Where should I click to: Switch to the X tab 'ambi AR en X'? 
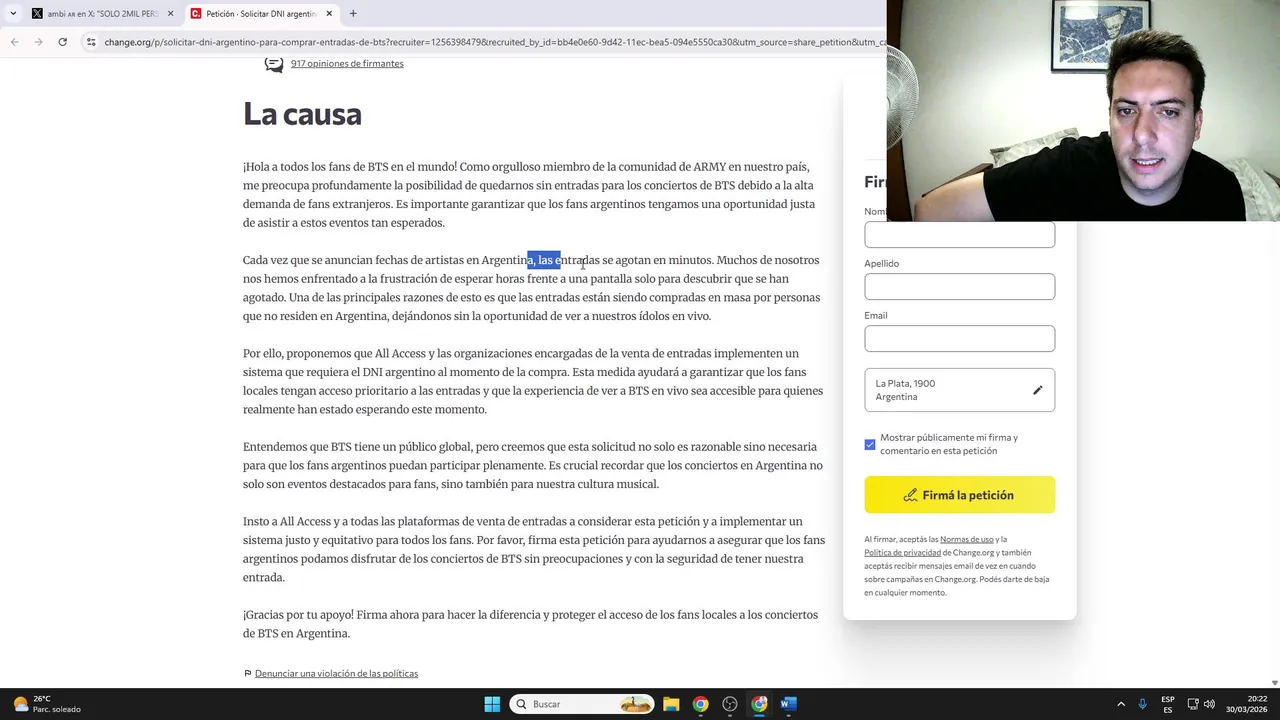[x=101, y=14]
